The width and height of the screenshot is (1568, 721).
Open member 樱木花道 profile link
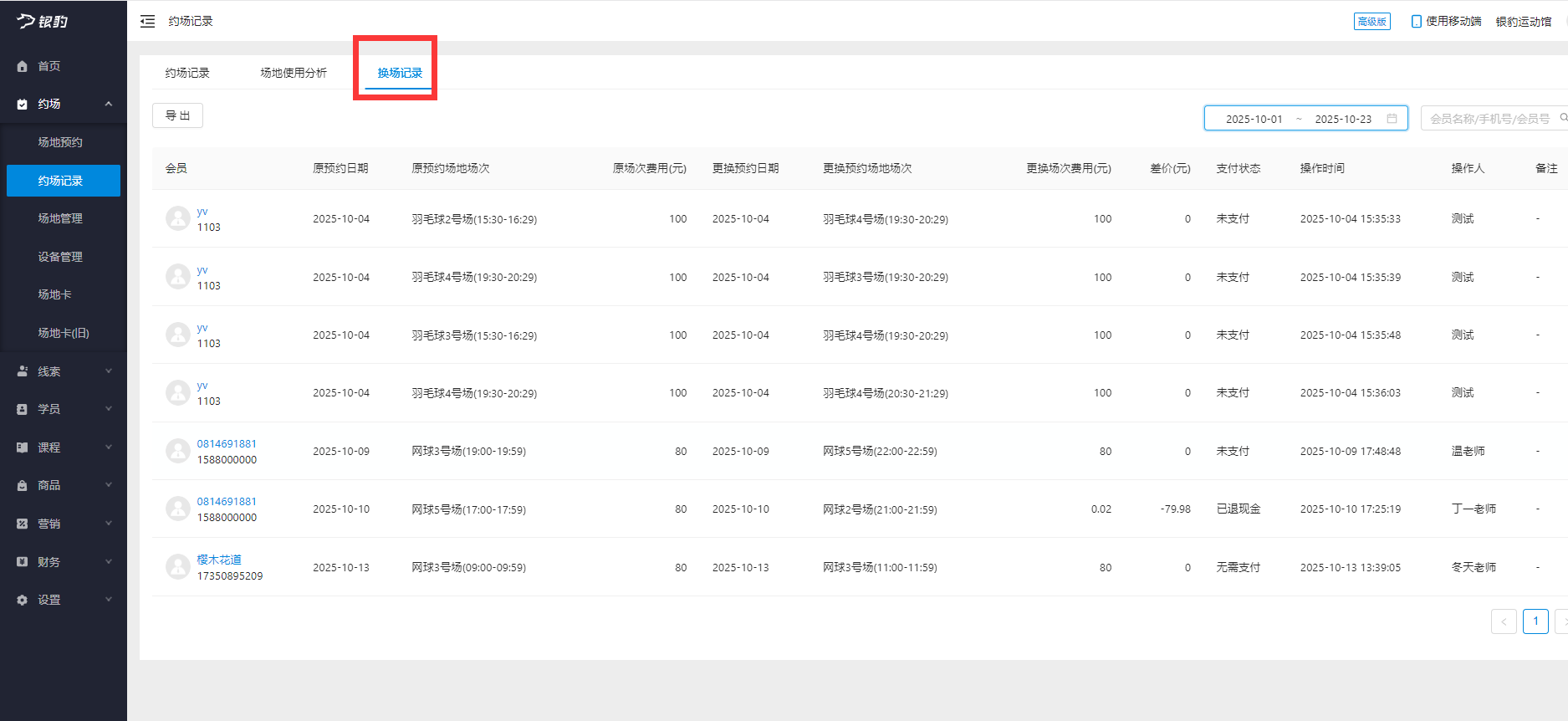[x=219, y=560]
